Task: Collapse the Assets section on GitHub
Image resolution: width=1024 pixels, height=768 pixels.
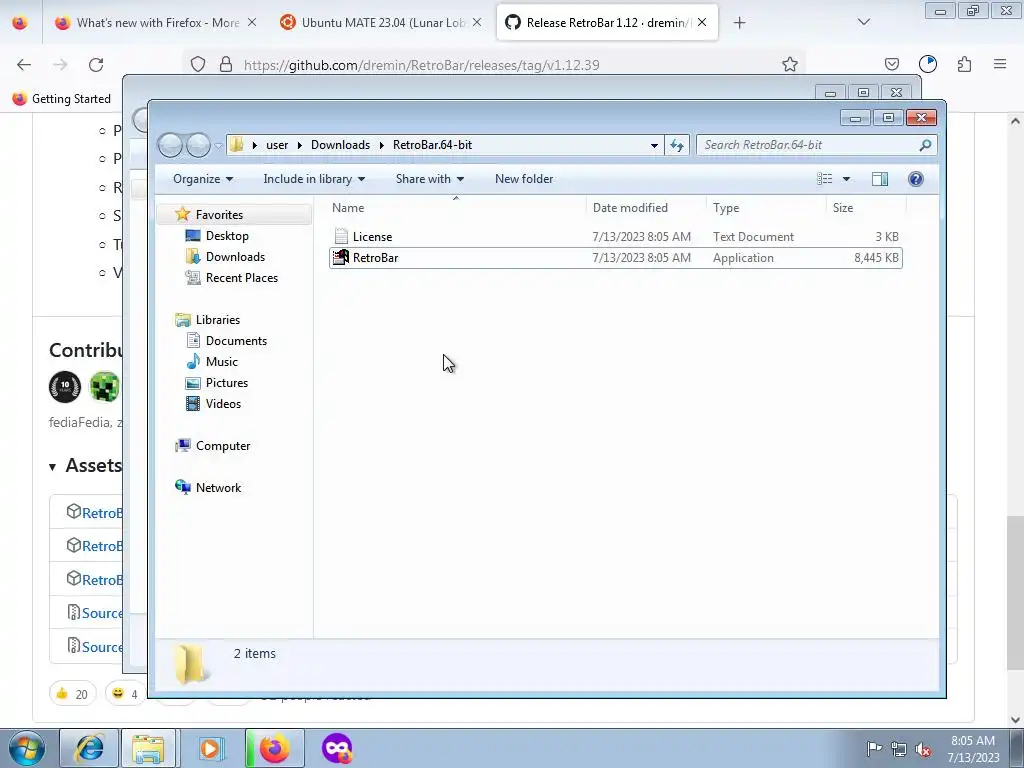Action: pyautogui.click(x=52, y=466)
